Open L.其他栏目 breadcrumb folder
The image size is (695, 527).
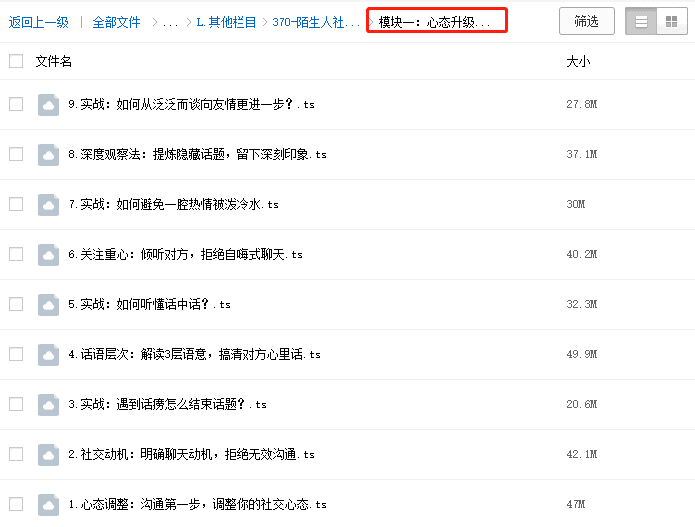pos(226,22)
